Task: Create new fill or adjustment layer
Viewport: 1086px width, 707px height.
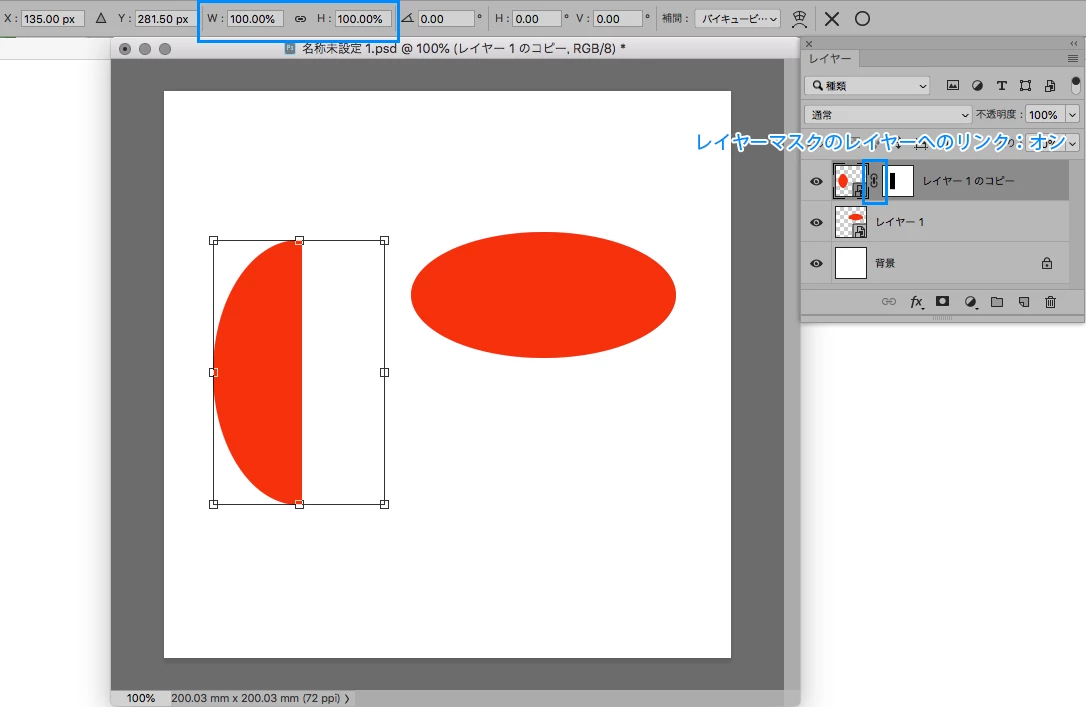Action: pyautogui.click(x=970, y=302)
